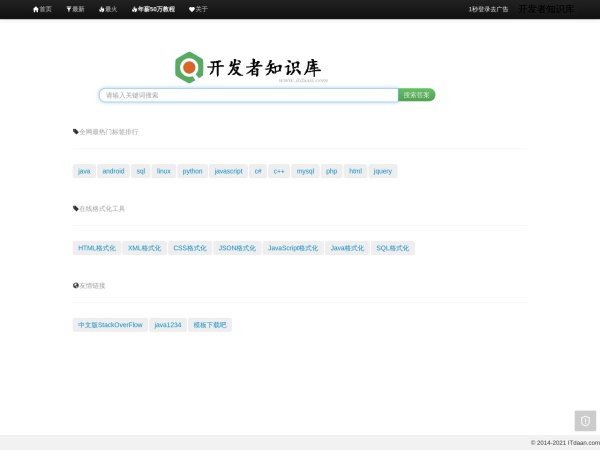
Task: Click the 首页 home icon in navbar
Action: pyautogui.click(x=36, y=9)
